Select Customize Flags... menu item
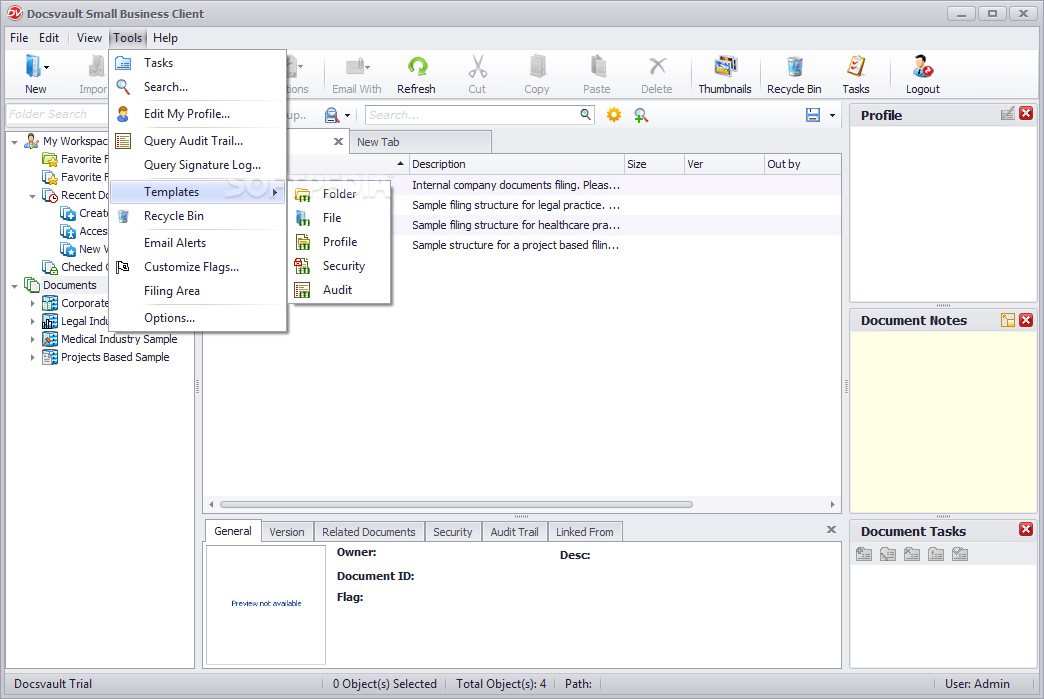The width and height of the screenshot is (1044, 699). coord(198,267)
